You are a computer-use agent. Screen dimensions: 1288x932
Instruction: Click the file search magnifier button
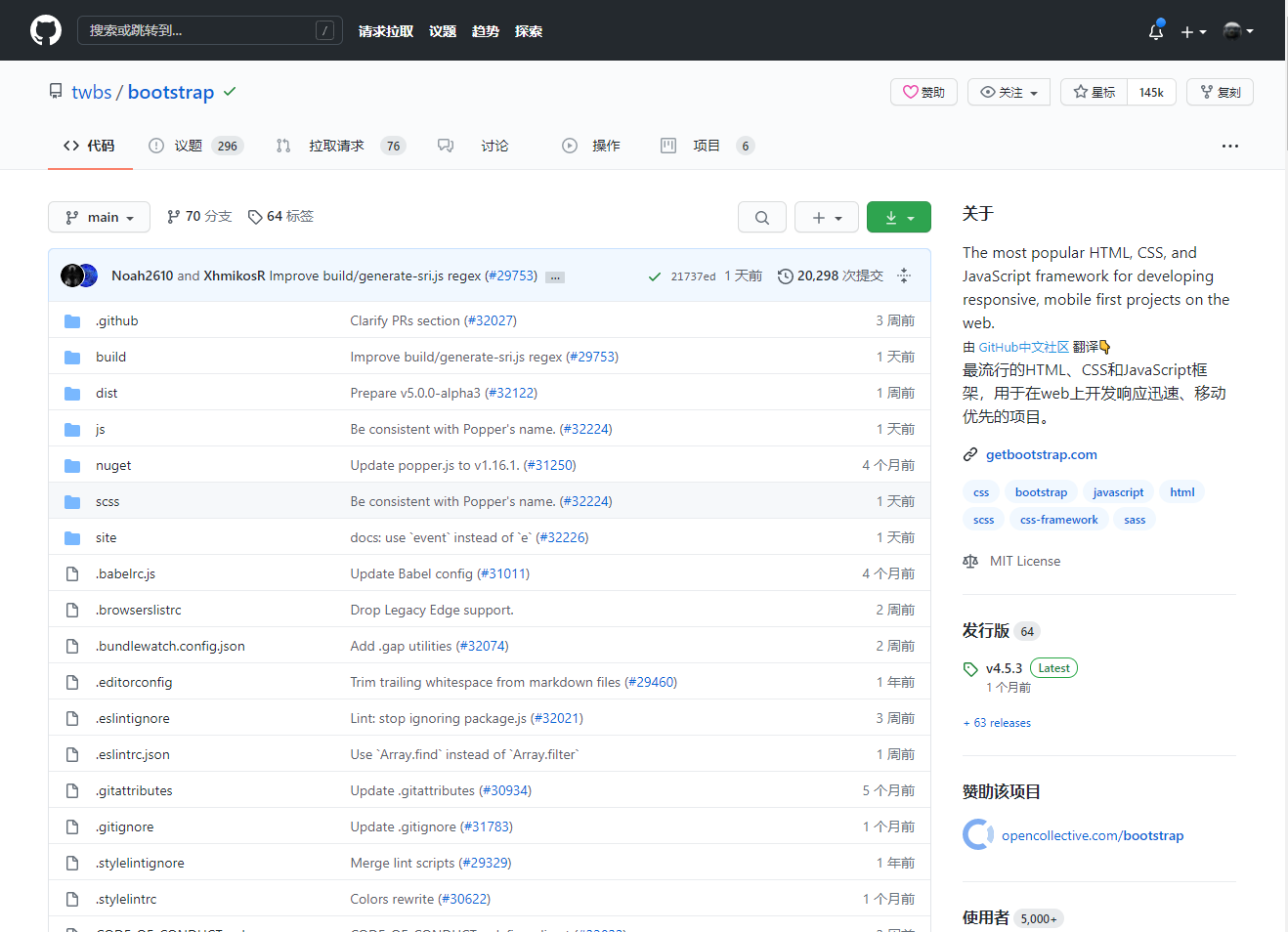click(x=762, y=217)
